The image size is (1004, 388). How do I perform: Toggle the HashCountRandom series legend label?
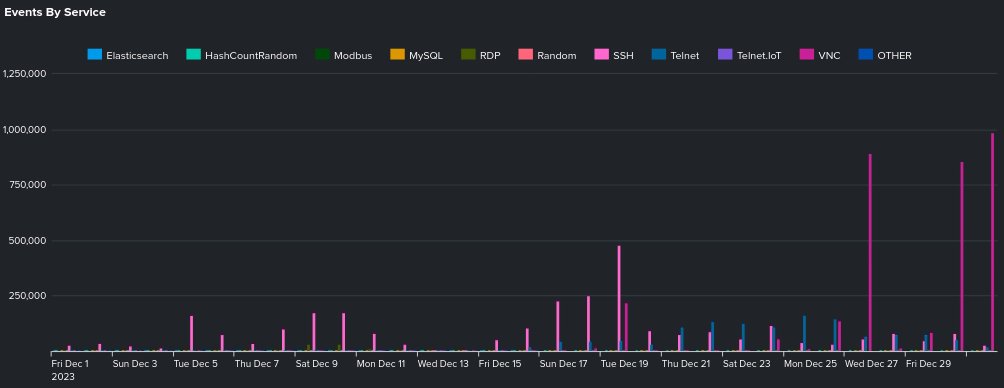pos(251,56)
